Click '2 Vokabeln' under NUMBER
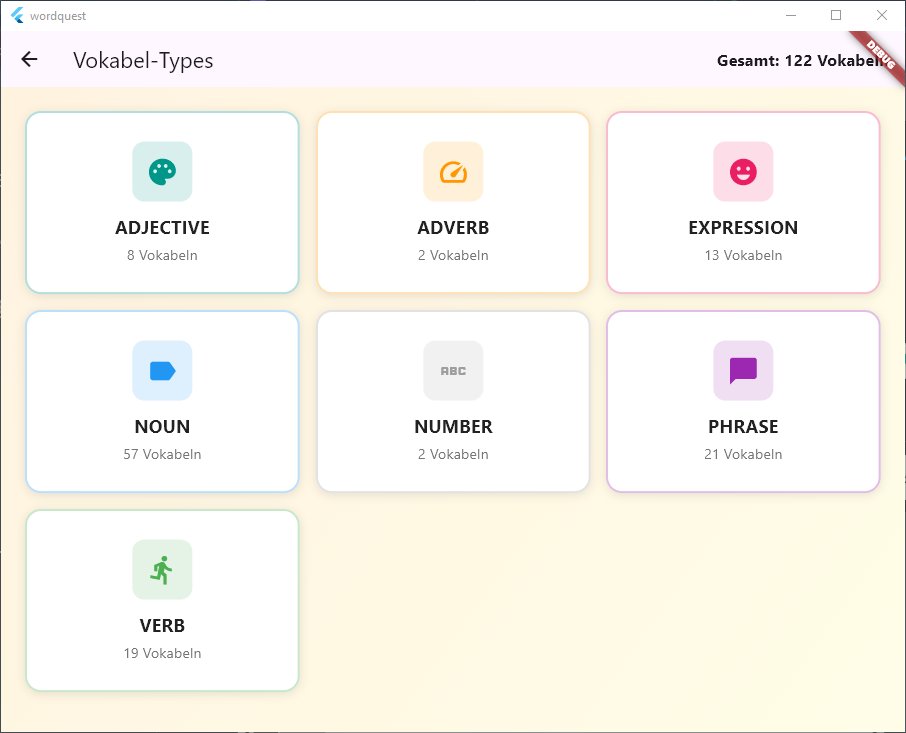Viewport: 906px width, 733px height. (453, 454)
